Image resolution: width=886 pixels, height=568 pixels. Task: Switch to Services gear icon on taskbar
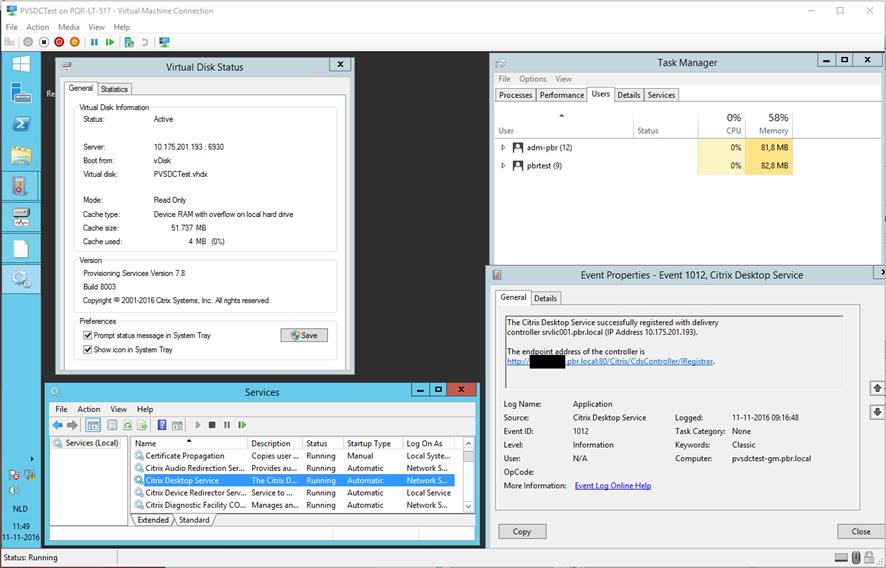pyautogui.click(x=21, y=279)
